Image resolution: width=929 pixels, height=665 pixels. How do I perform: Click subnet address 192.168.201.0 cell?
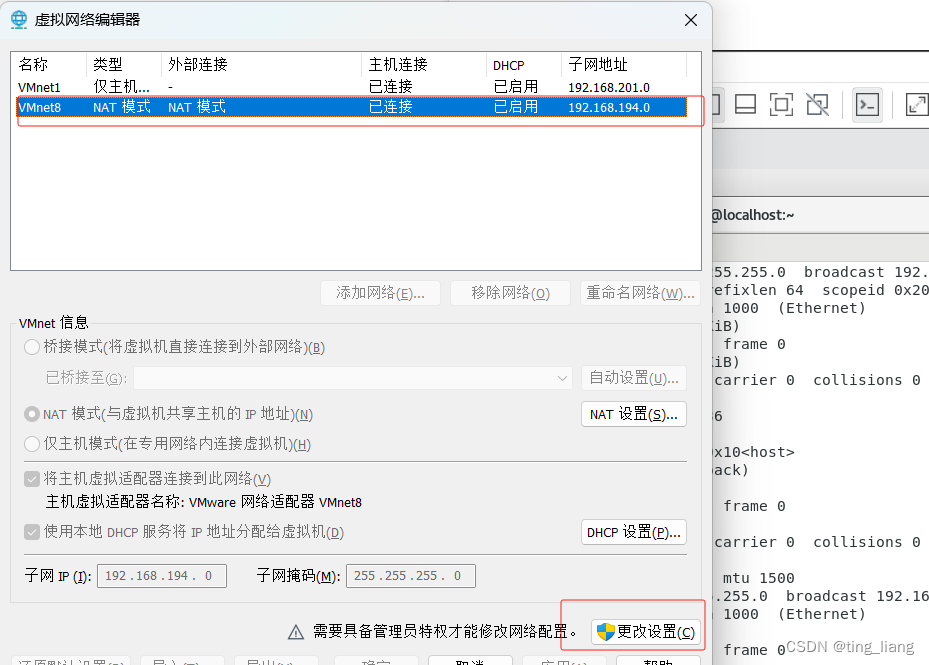coord(608,88)
